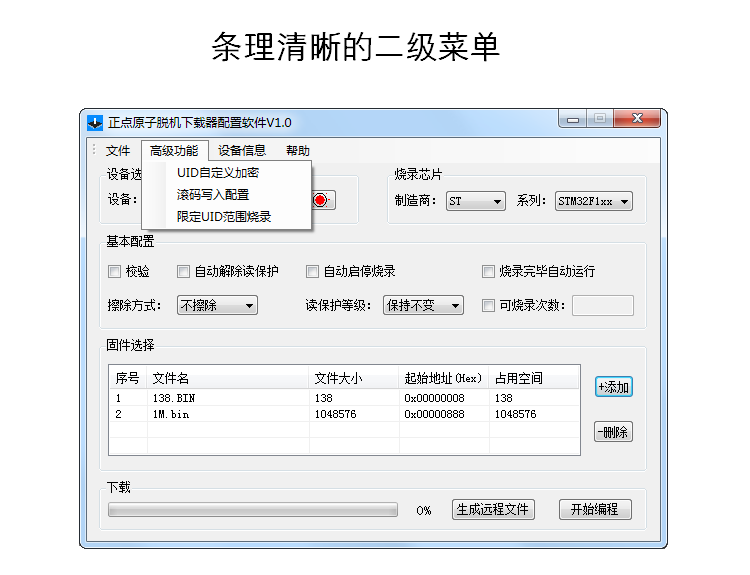Select the 138.BIN file row
Image resolution: width=750 pixels, height=575 pixels.
[344, 398]
